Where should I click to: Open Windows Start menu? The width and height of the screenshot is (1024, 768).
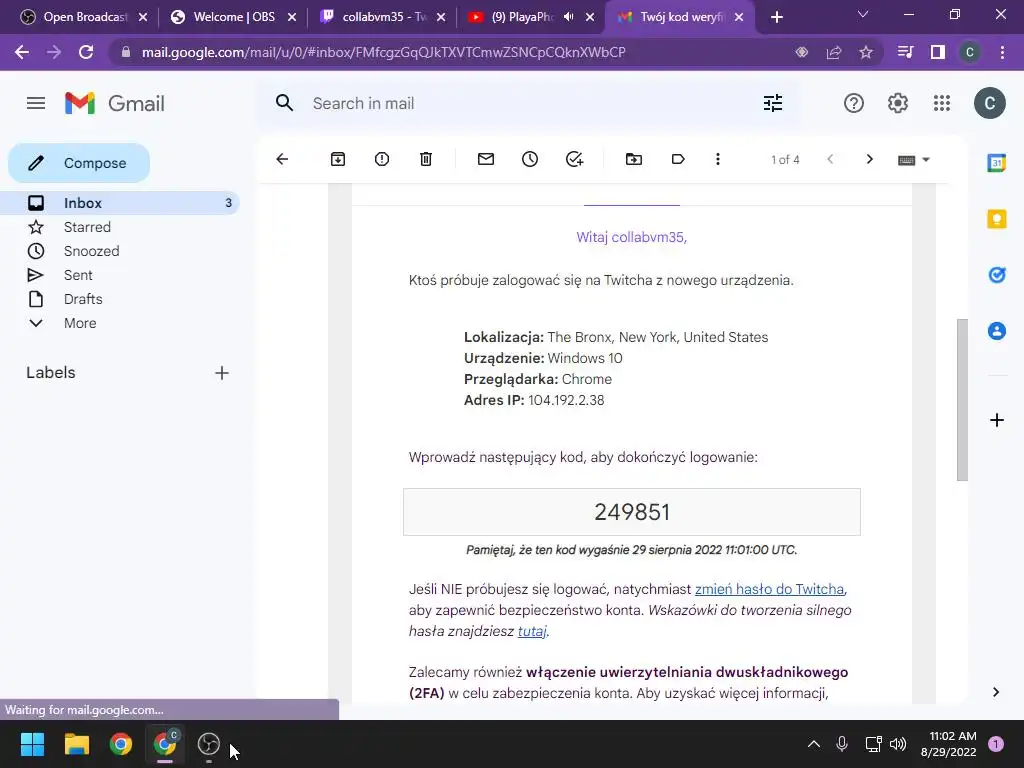click(33, 744)
